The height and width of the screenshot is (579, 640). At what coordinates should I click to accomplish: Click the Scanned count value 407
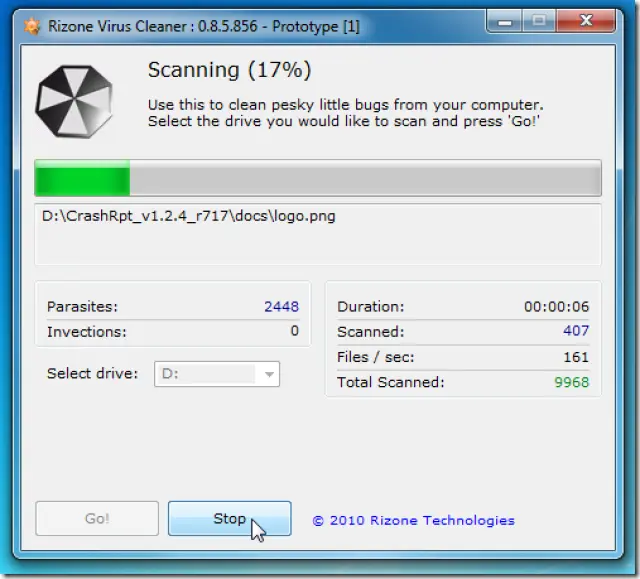tap(575, 331)
